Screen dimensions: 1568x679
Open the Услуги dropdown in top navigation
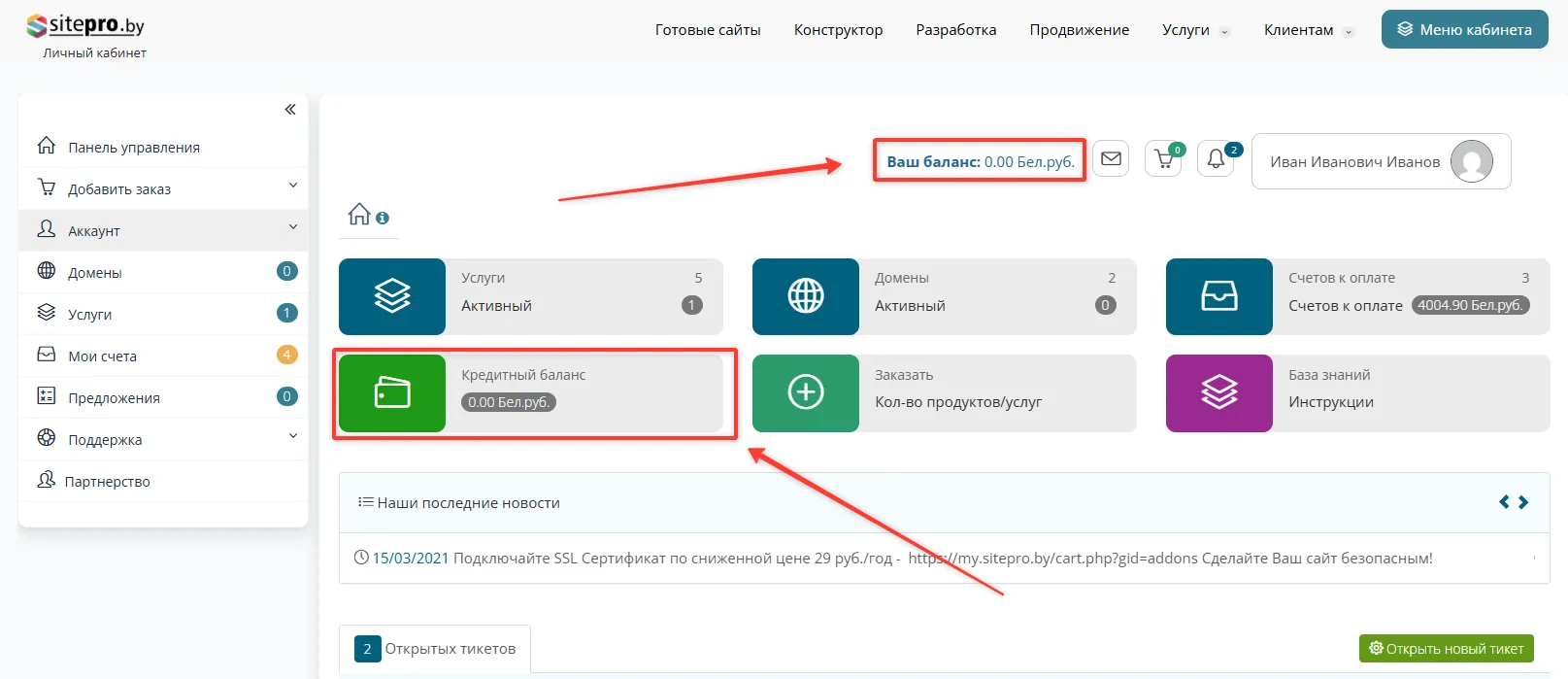(x=1194, y=30)
